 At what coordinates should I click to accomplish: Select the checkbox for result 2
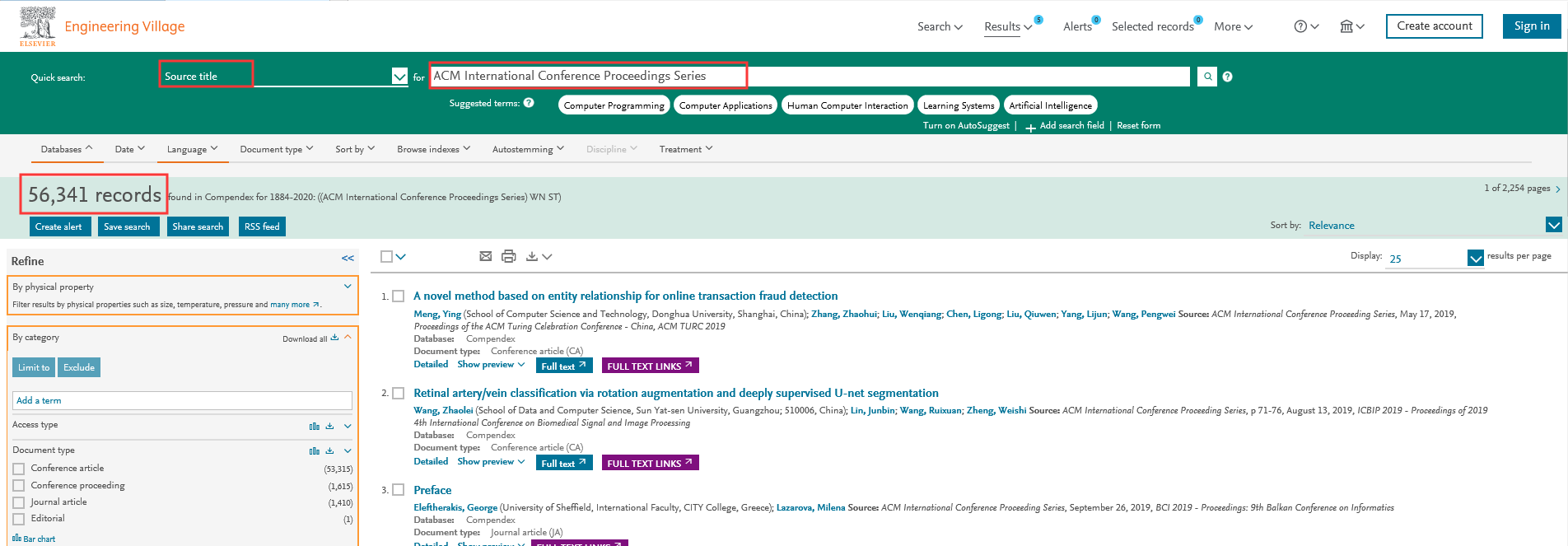[x=399, y=393]
